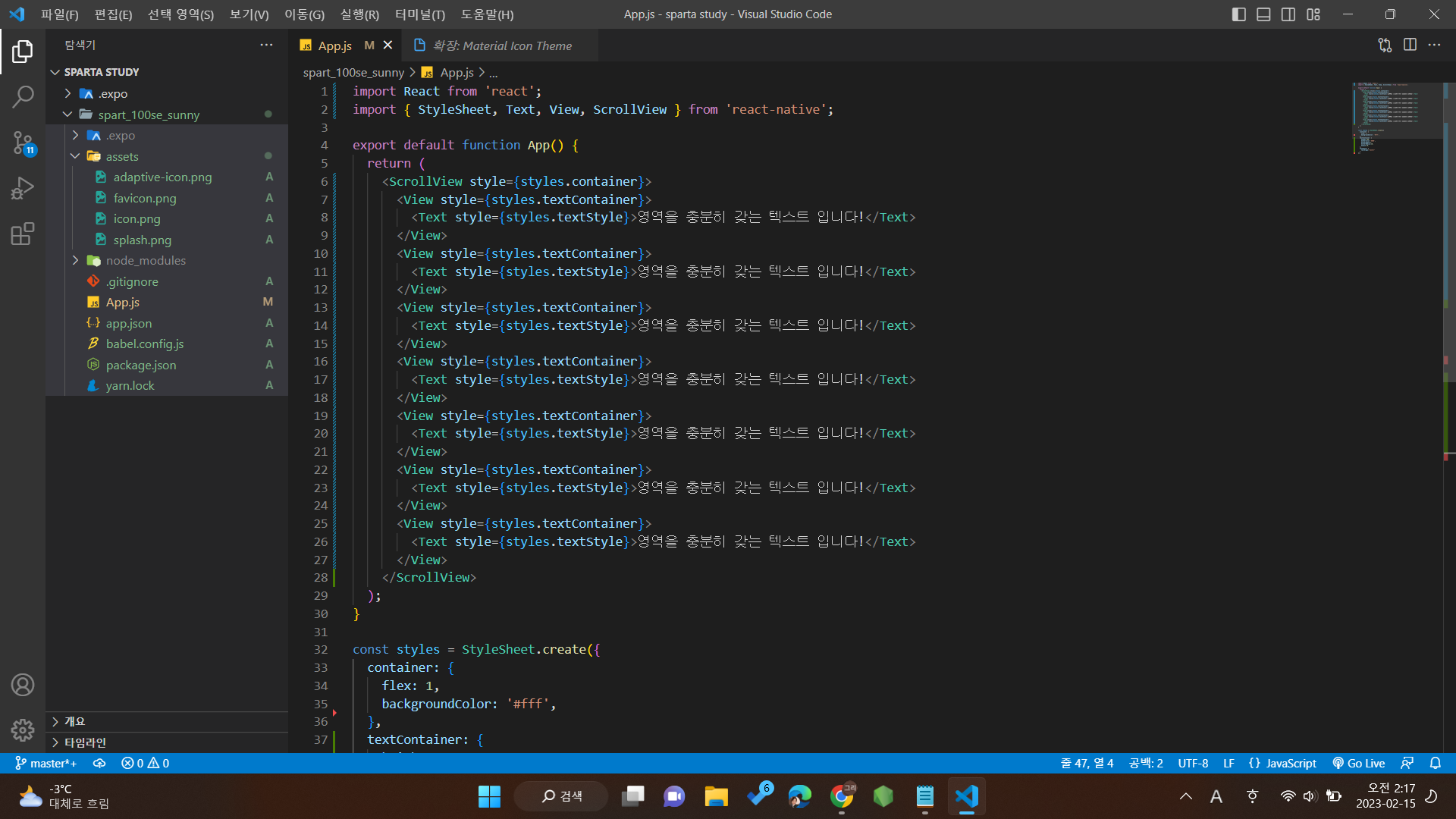Viewport: 1456px width, 819px height.
Task: Synchronize changes via cloud publish icon
Action: 99,764
